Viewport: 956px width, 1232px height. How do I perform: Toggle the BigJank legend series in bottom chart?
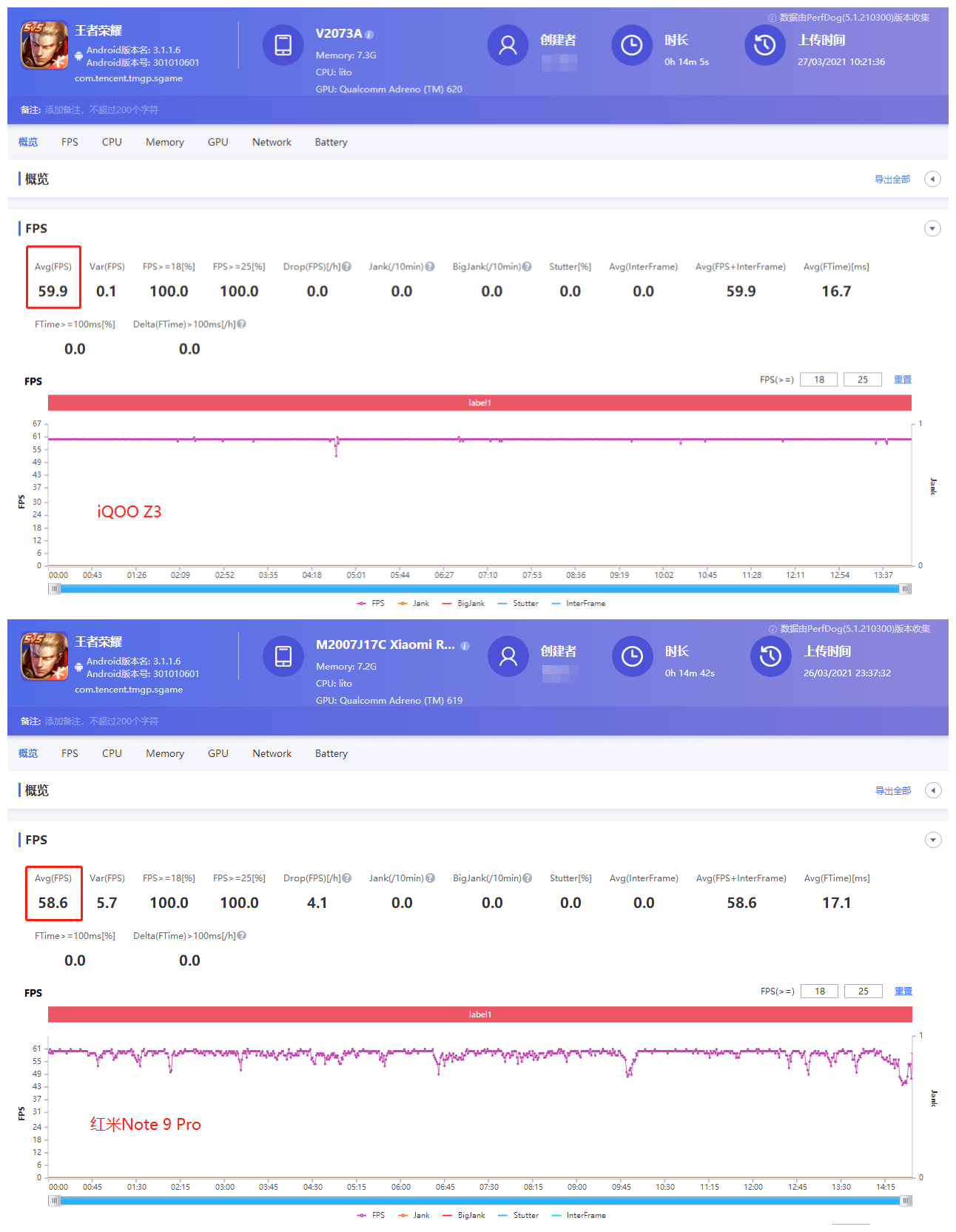tap(464, 1216)
